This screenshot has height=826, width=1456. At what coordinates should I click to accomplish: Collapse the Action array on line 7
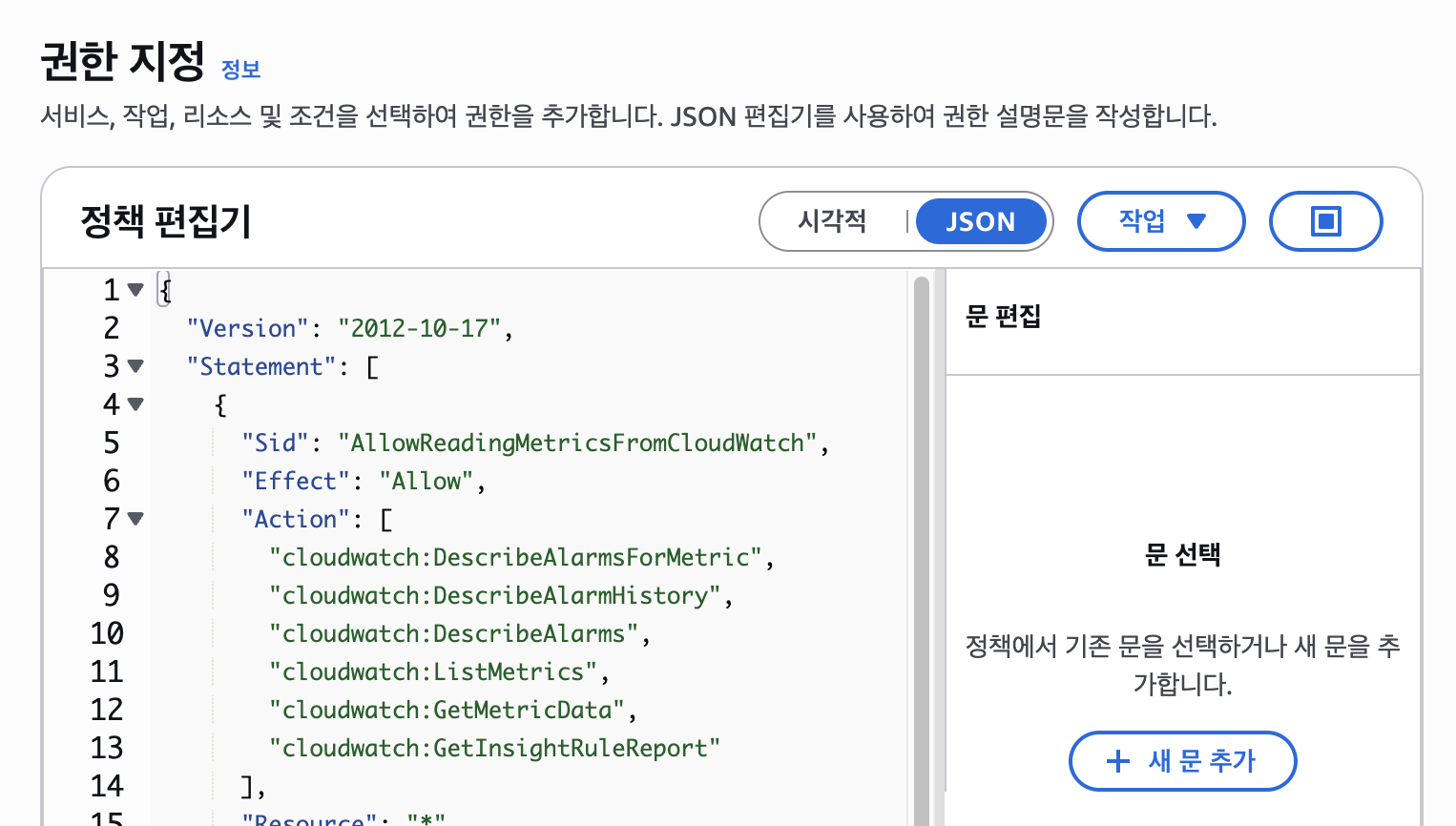coord(135,519)
